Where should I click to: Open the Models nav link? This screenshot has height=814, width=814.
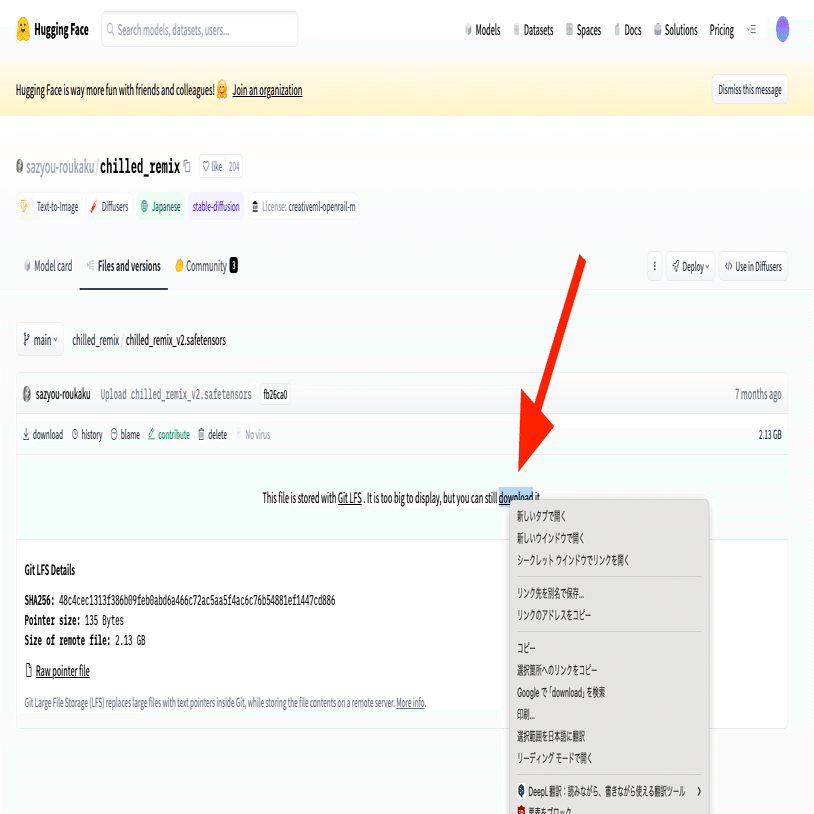tap(482, 30)
